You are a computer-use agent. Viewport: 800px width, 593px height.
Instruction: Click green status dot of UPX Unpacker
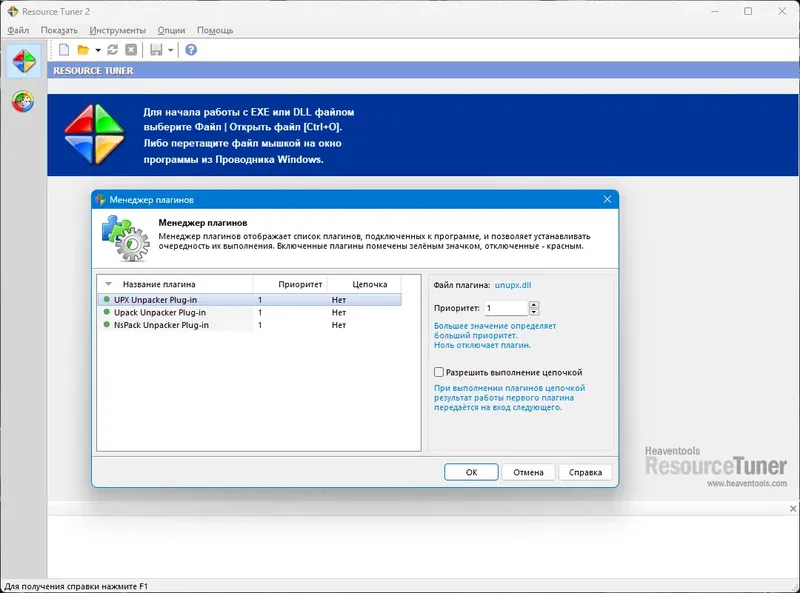tap(107, 299)
